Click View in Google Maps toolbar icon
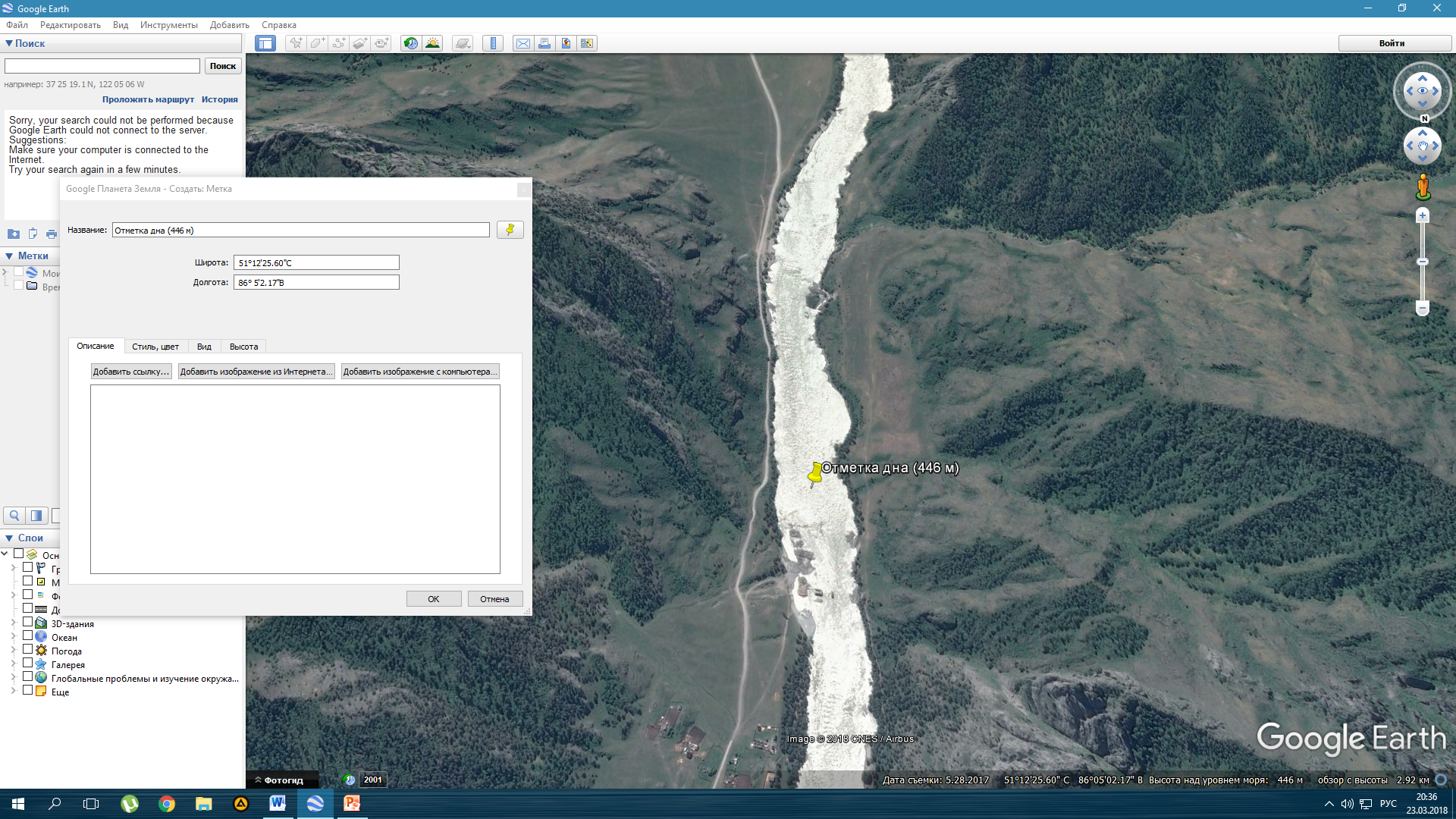 [587, 43]
